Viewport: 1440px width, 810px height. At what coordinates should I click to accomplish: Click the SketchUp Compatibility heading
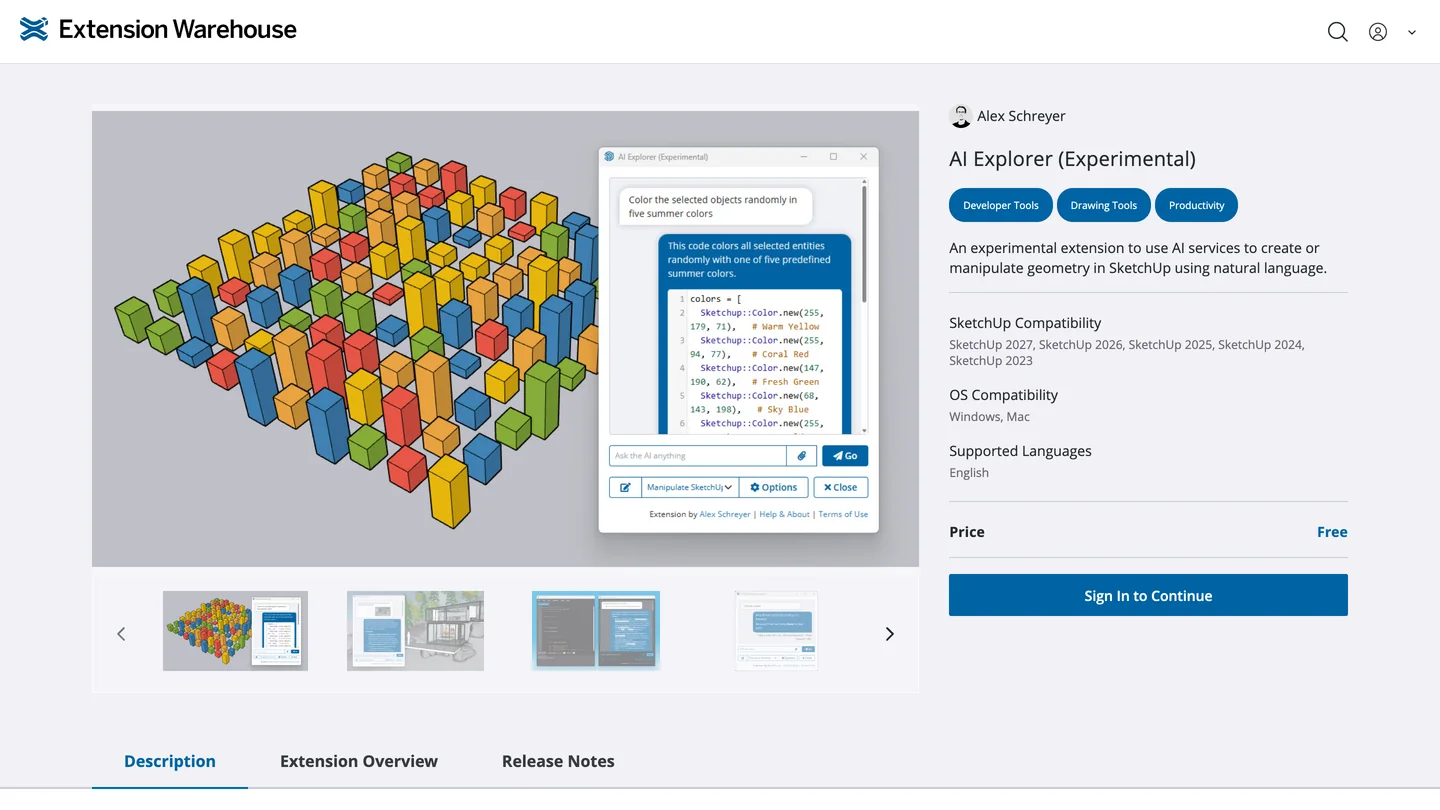pyautogui.click(x=1025, y=323)
